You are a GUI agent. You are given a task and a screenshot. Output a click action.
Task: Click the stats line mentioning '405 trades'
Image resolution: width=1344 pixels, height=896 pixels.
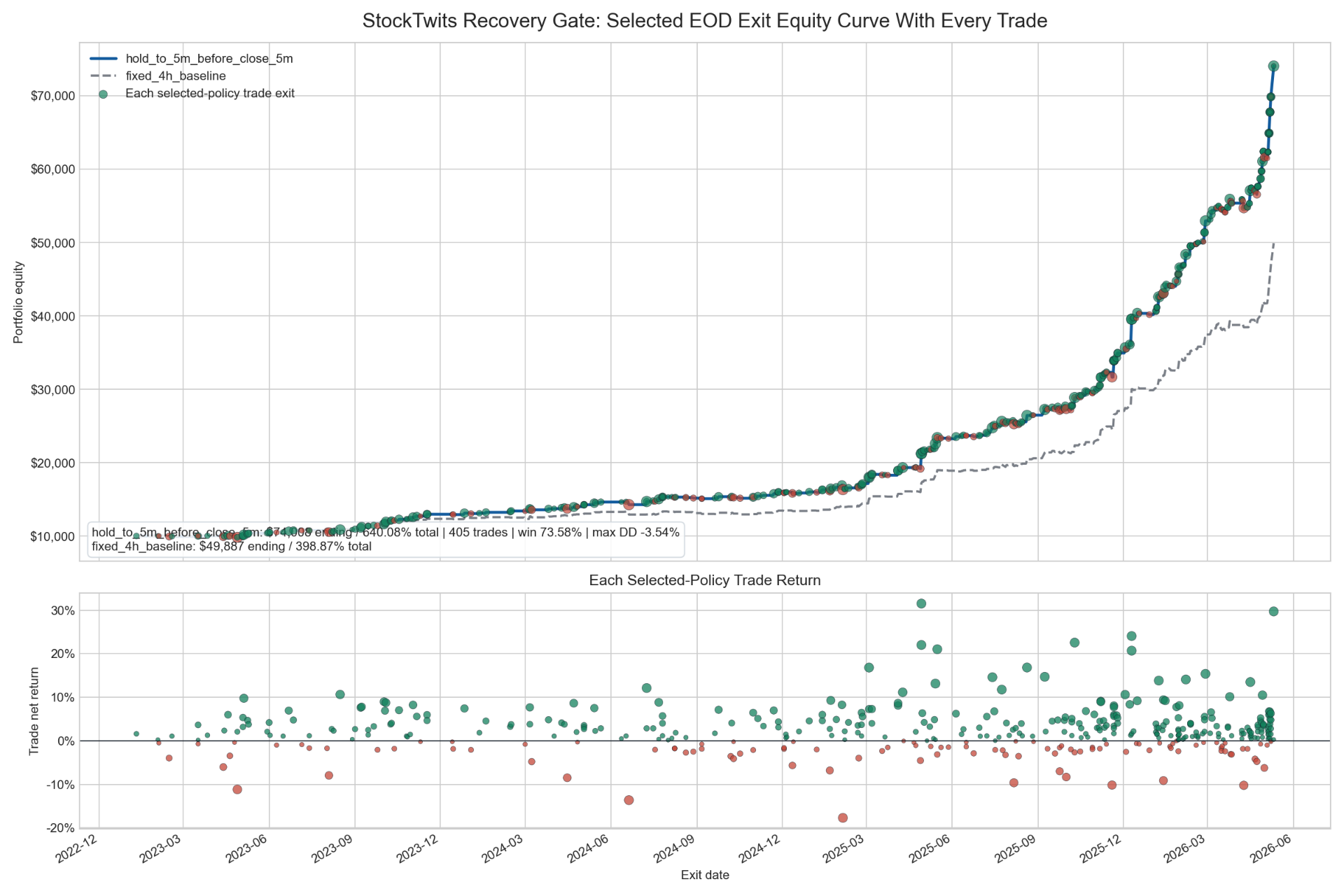coord(386,532)
